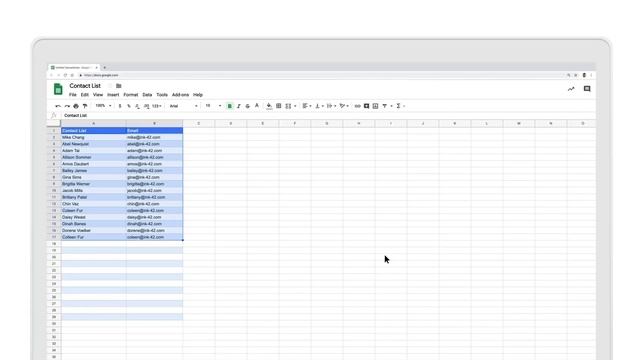Open the Edit menu
The width and height of the screenshot is (640, 360).
[x=84, y=95]
